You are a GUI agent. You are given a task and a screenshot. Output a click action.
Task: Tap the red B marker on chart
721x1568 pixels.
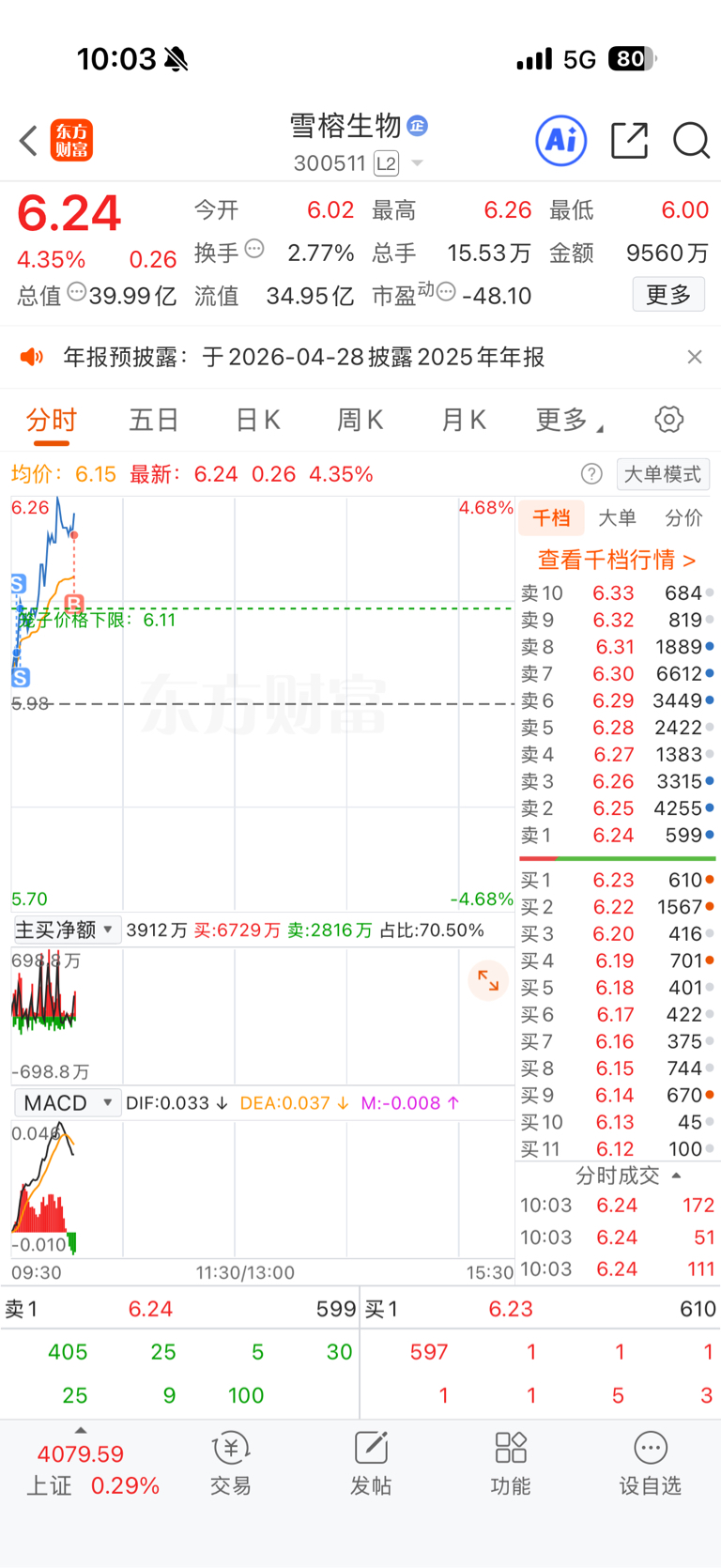tap(74, 604)
